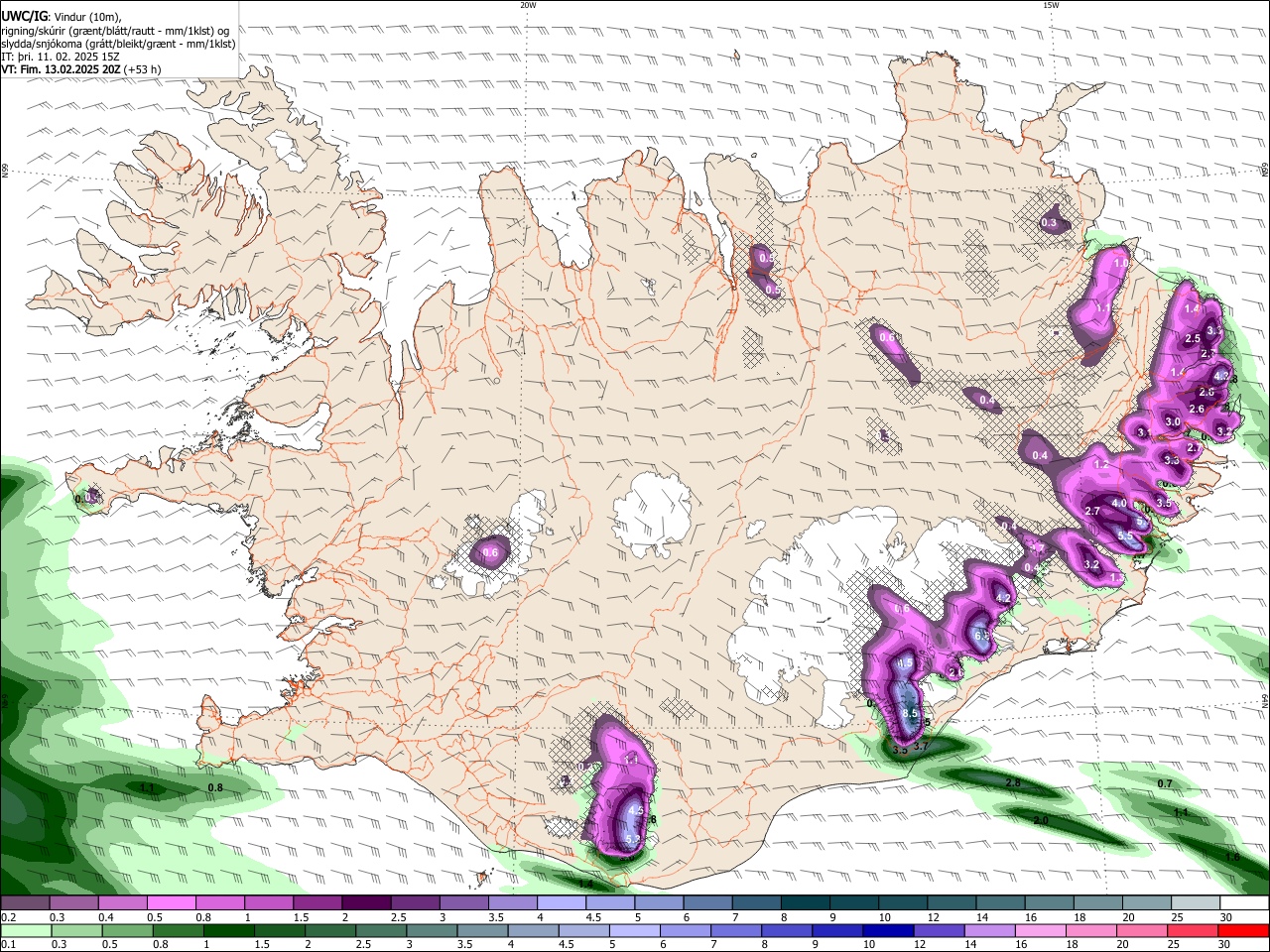Pick the light lavender 4 snow legend swatch
The image size is (1270, 952).
pyautogui.click(x=560, y=903)
